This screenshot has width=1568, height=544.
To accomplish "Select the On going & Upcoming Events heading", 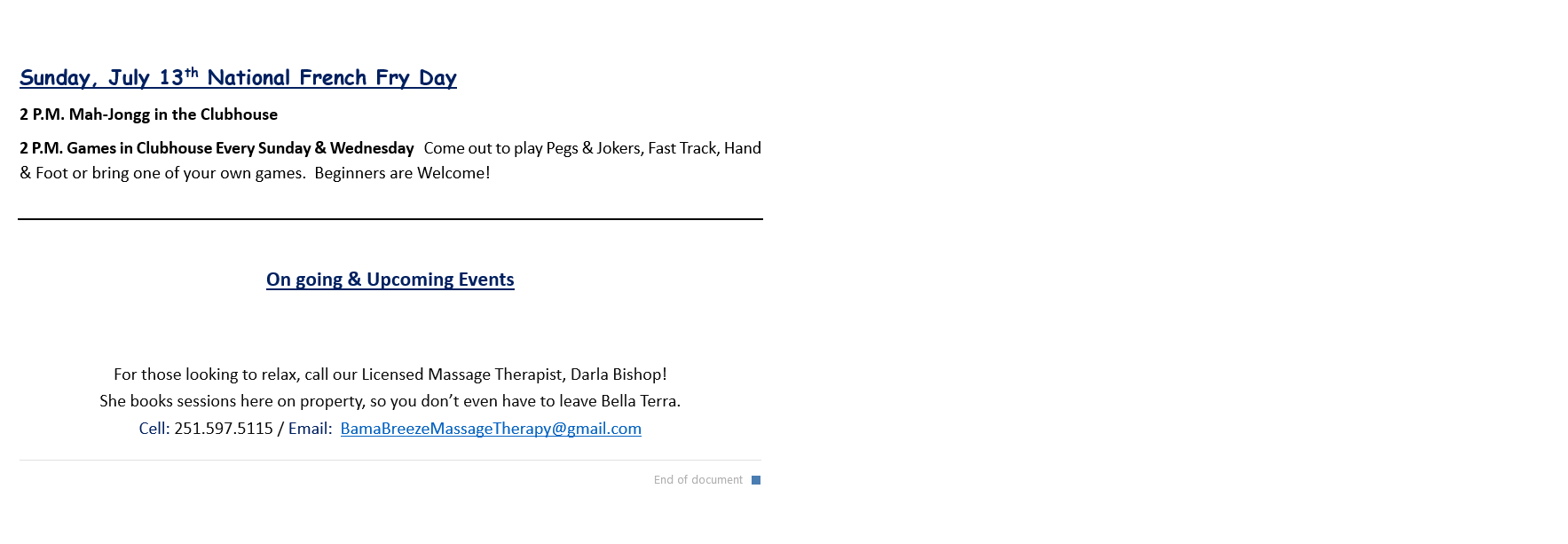I will coord(390,280).
